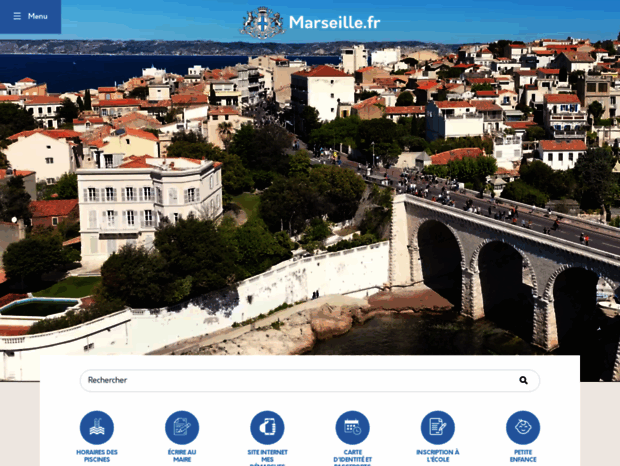Screen dimensions: 620x466
Task: Open the Site internet mes démarches icon
Action: click(267, 428)
